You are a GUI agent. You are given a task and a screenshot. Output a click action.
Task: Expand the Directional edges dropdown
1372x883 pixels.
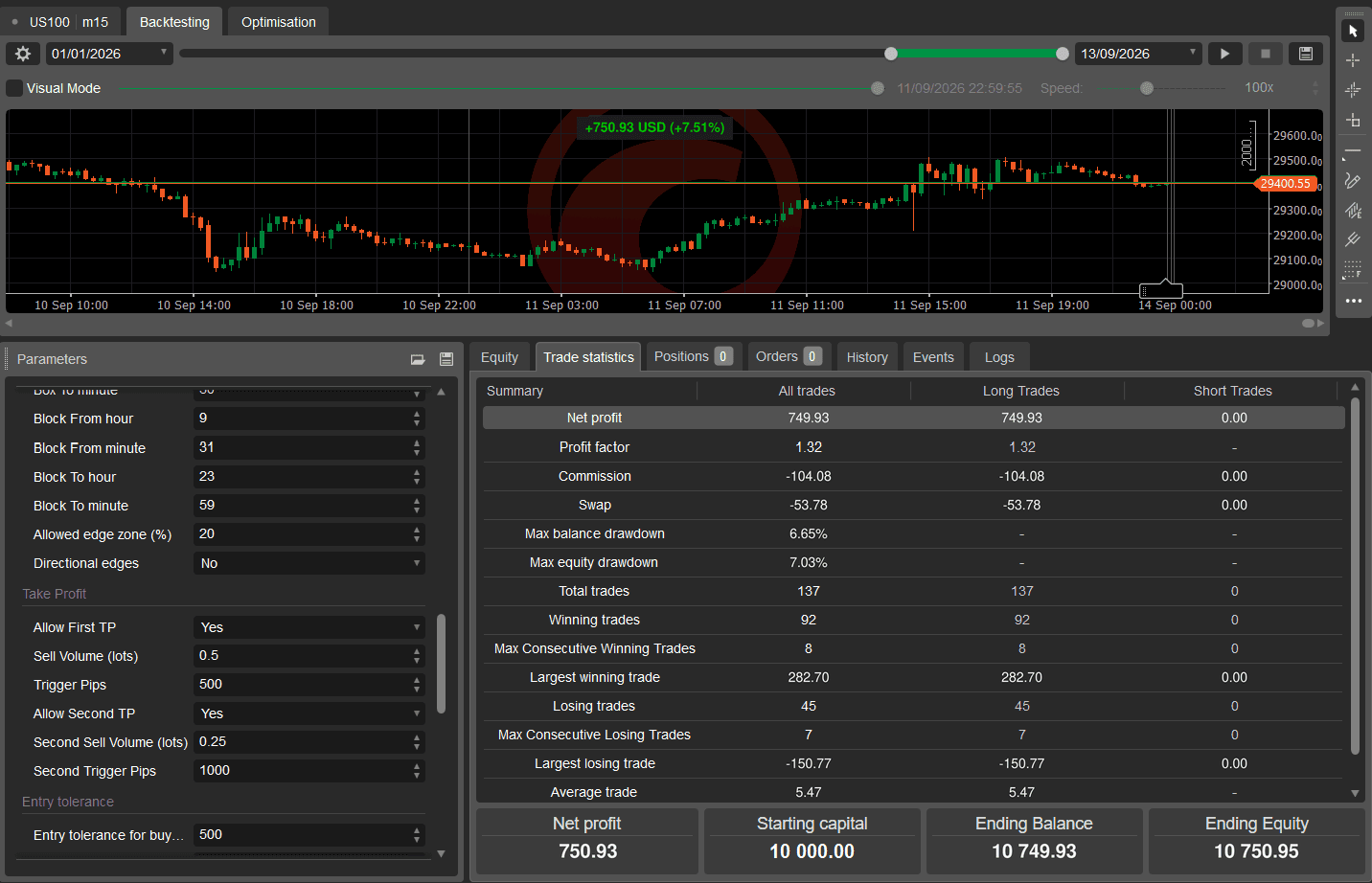click(309, 563)
